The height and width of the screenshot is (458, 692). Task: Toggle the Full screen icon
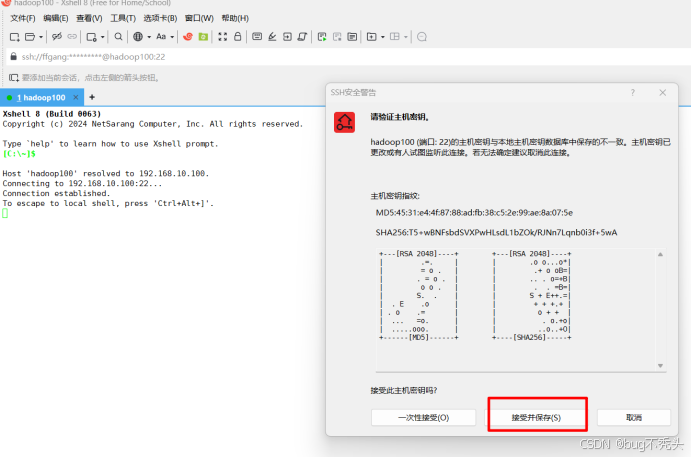coord(223,37)
